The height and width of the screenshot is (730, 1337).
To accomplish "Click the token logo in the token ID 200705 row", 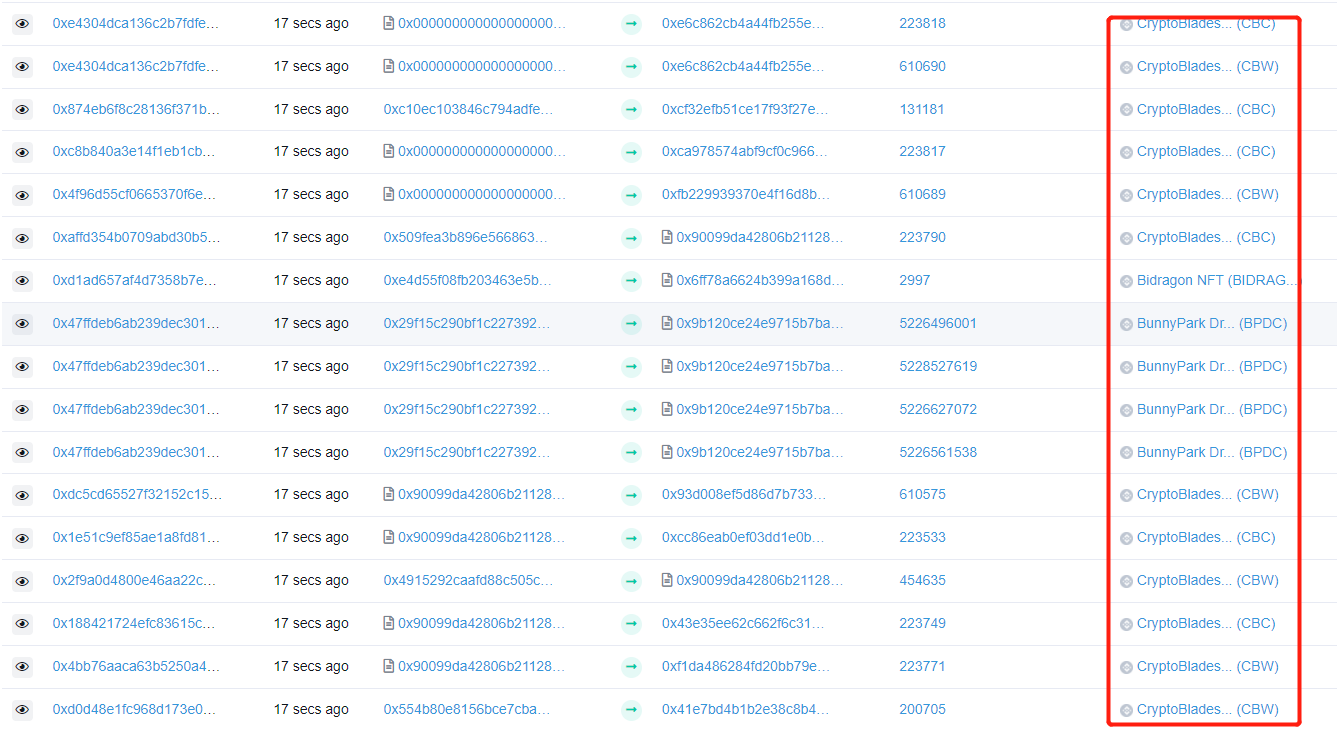I will tap(1126, 710).
